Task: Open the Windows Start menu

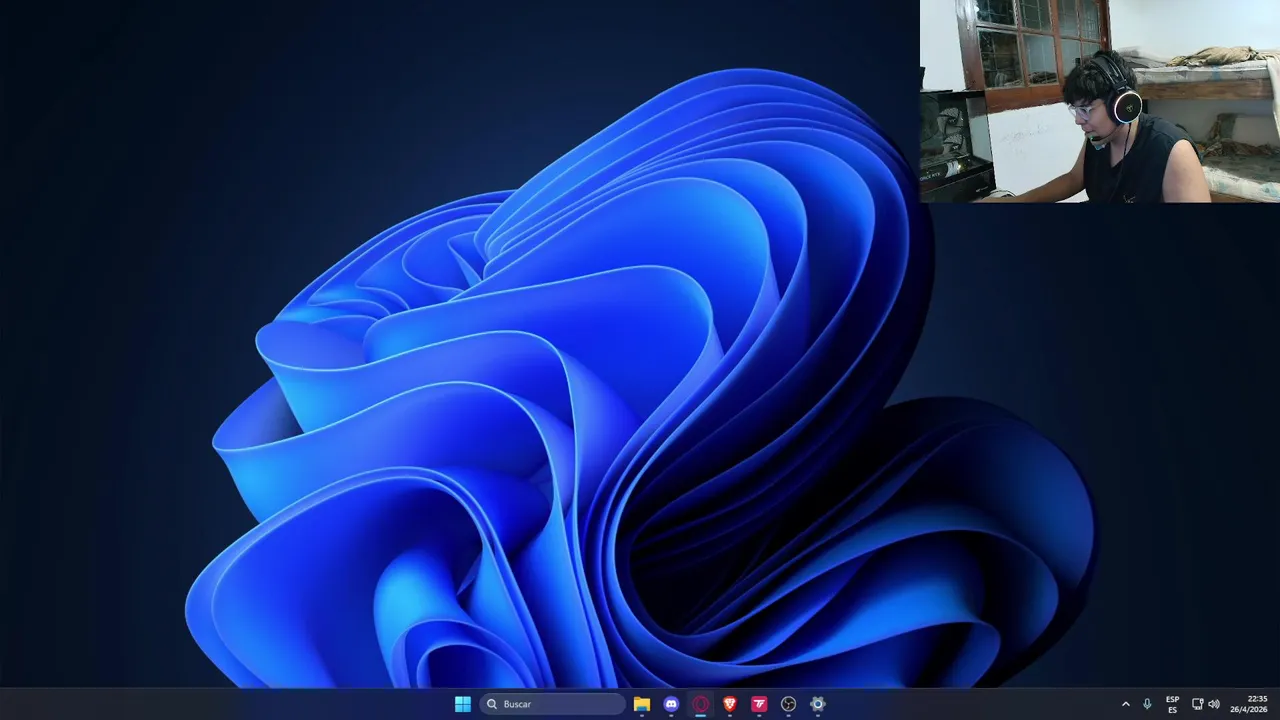Action: click(462, 704)
